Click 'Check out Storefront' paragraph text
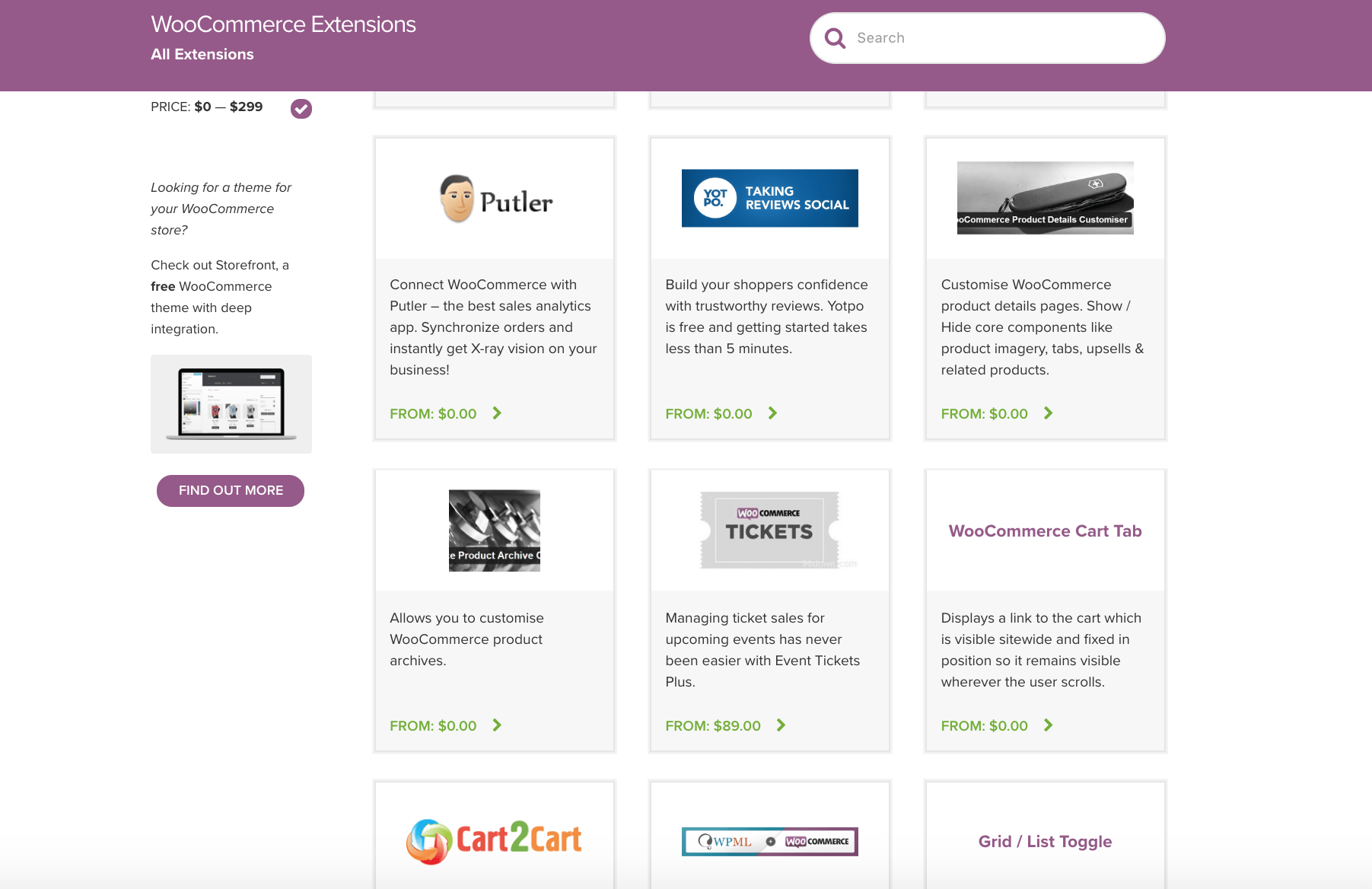The image size is (1372, 889). pyautogui.click(x=220, y=297)
